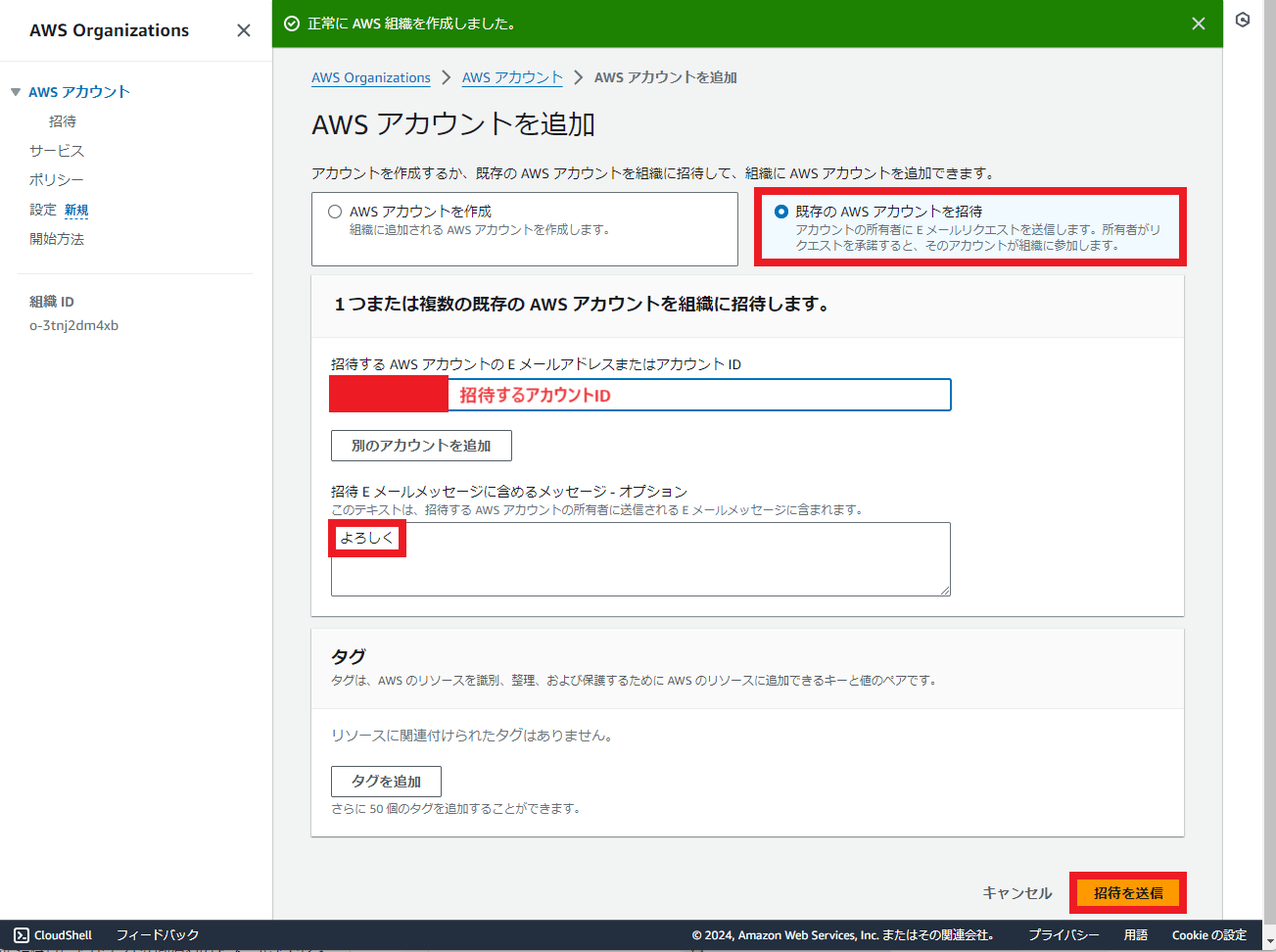Focus the invitation message text area
This screenshot has height=952, width=1276.
[x=640, y=559]
